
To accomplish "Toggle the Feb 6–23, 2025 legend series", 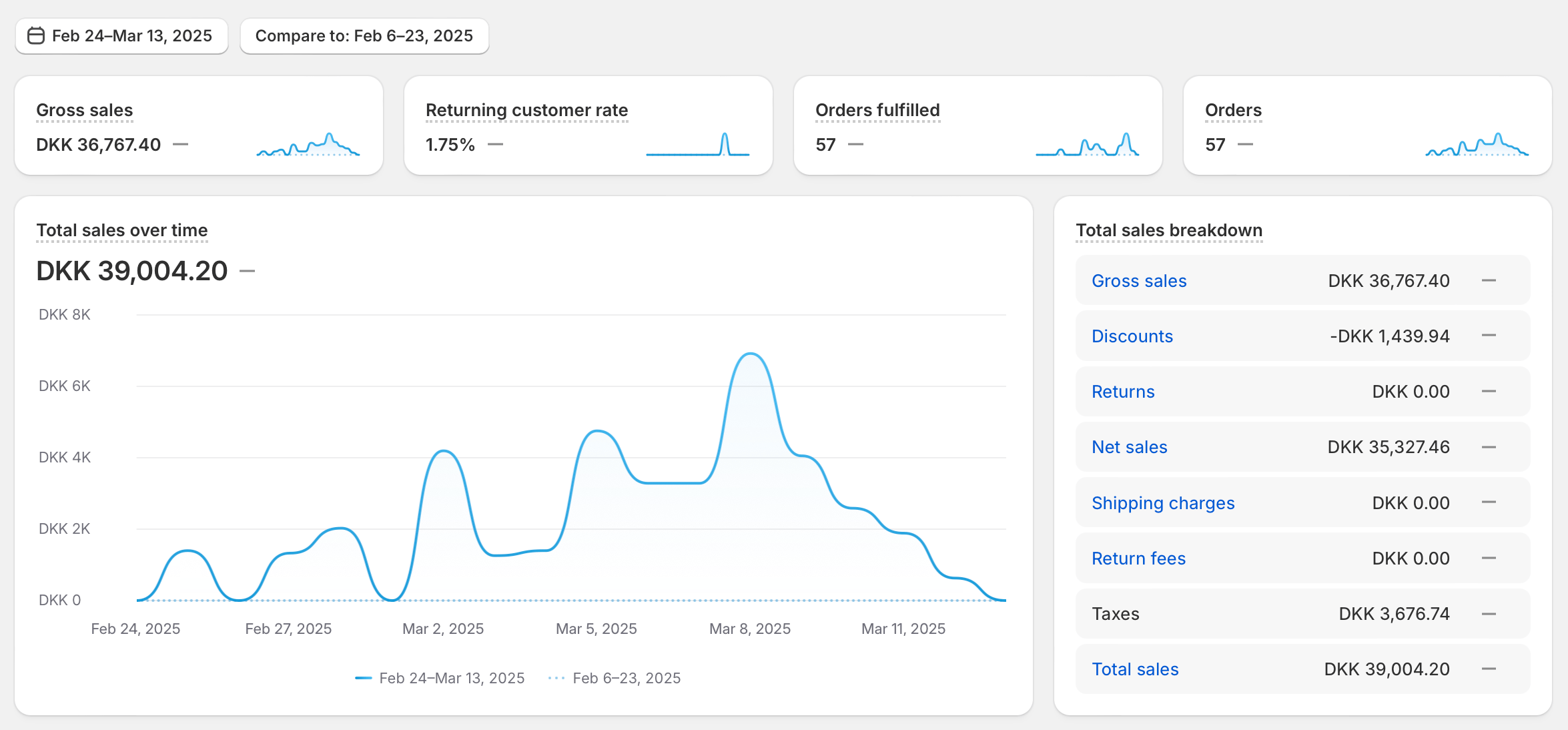I will (615, 678).
